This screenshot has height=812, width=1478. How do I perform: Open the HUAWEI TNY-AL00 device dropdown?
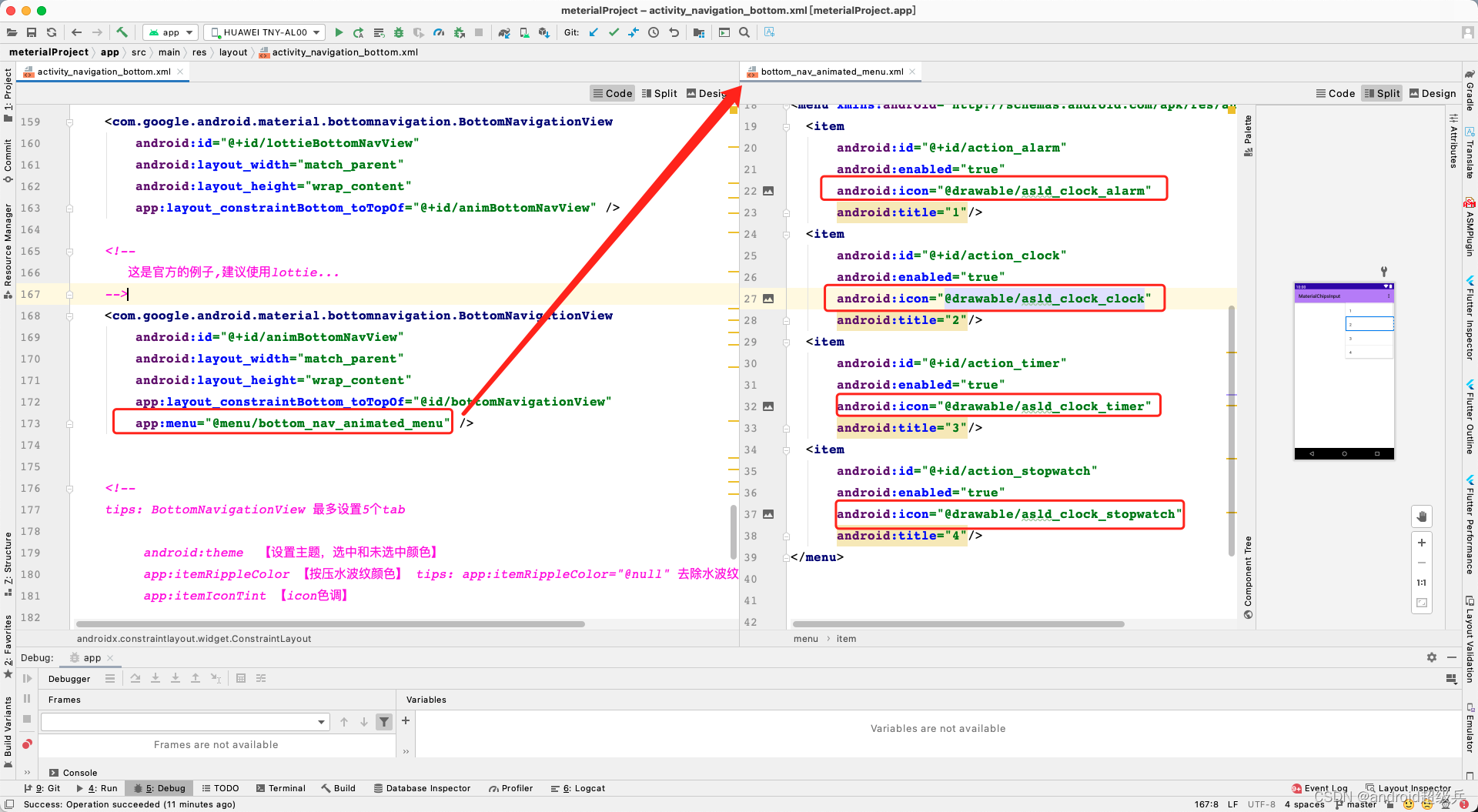tap(265, 32)
